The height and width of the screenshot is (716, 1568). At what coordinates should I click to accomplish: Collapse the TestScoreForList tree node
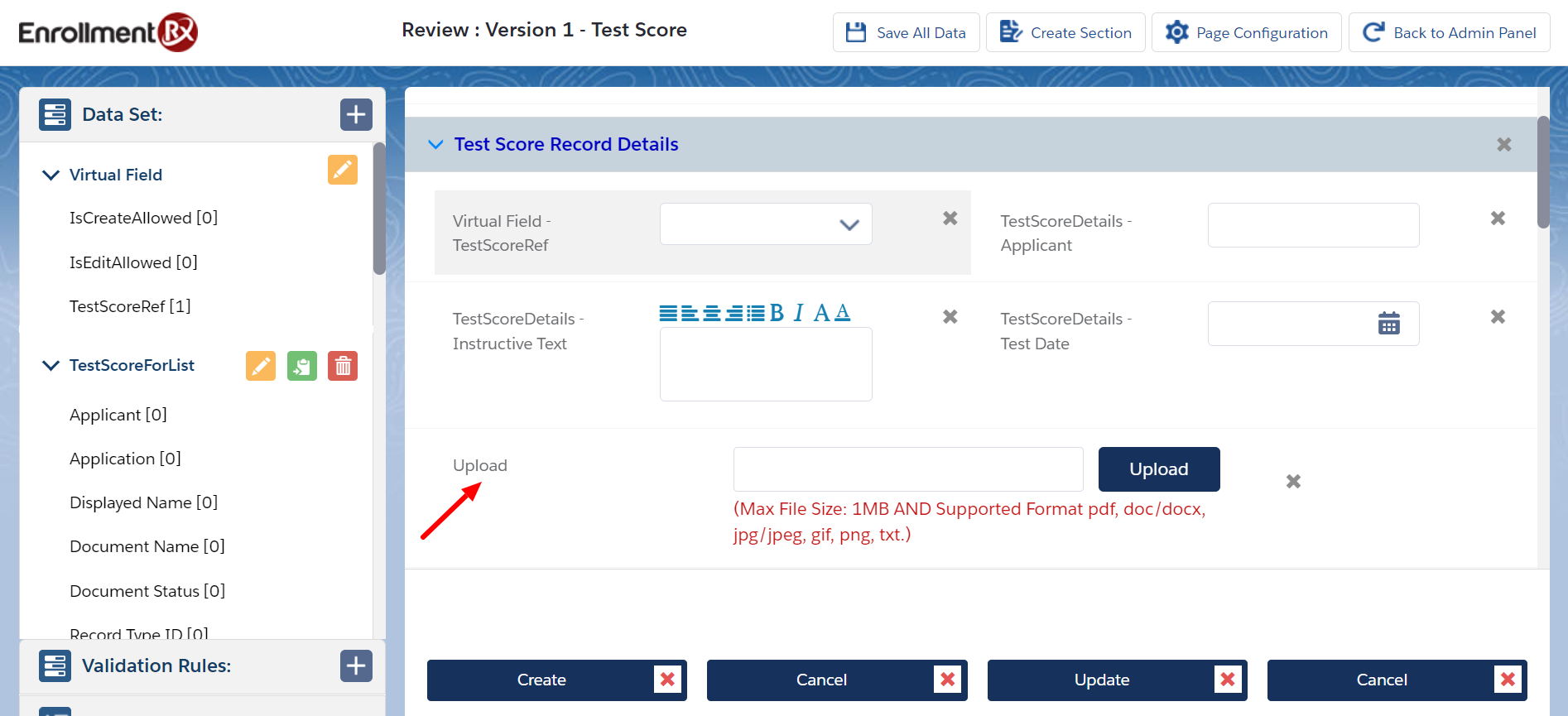(51, 365)
